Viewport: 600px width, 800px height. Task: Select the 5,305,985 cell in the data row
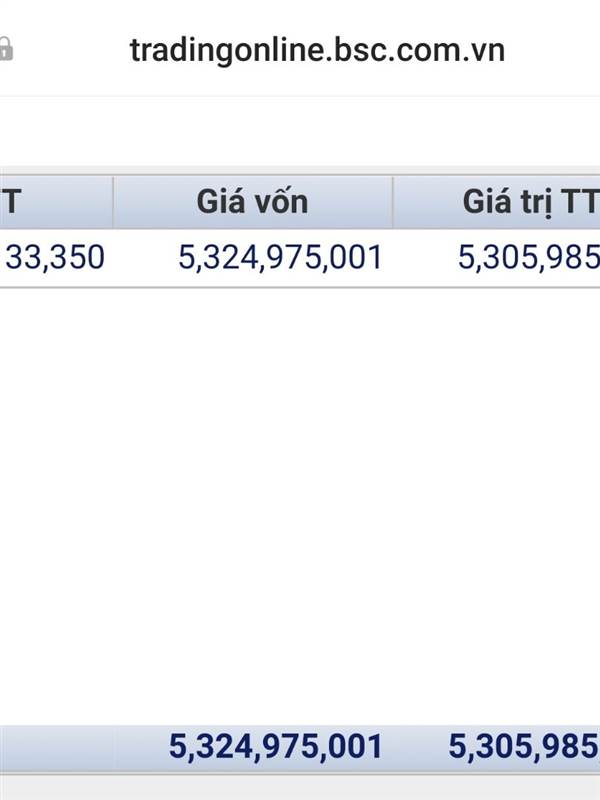tap(529, 257)
